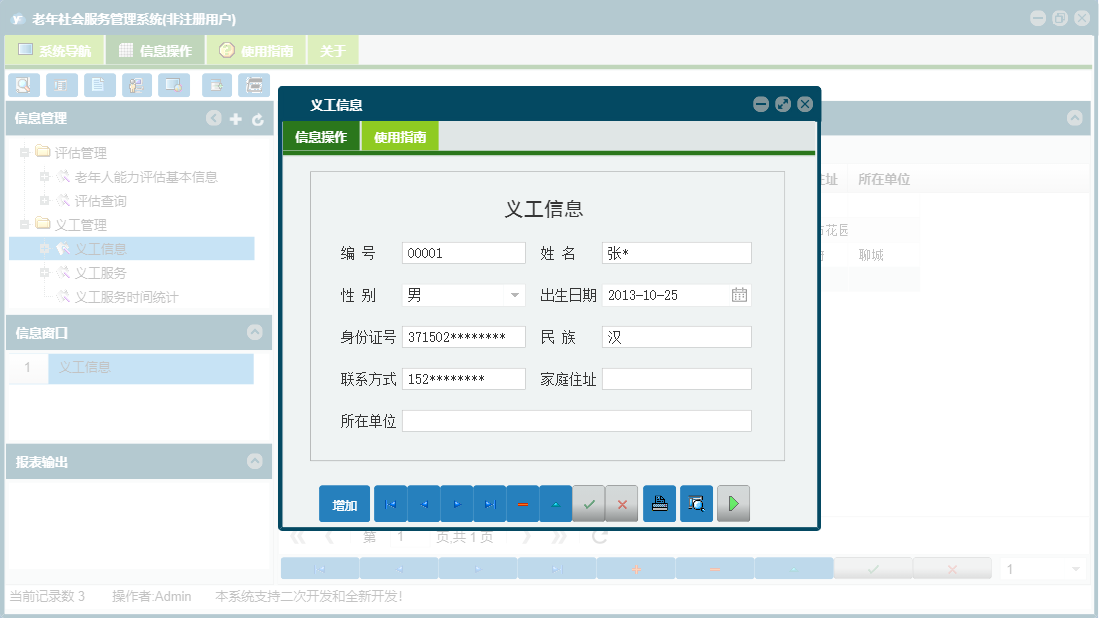Image resolution: width=1099 pixels, height=618 pixels.
Task: Open the 关于 menu
Action: [x=332, y=49]
